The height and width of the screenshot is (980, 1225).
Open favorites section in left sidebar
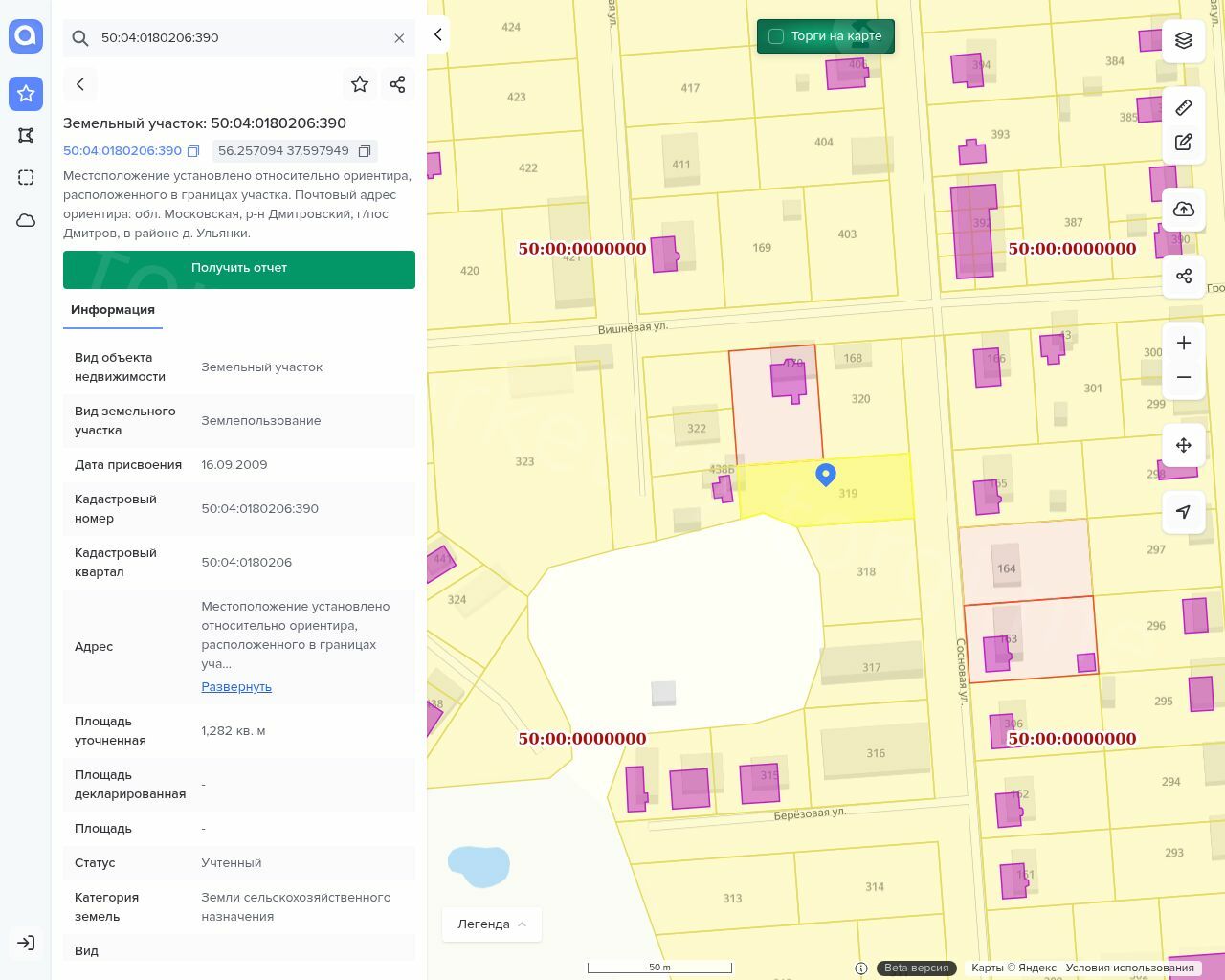click(x=26, y=93)
